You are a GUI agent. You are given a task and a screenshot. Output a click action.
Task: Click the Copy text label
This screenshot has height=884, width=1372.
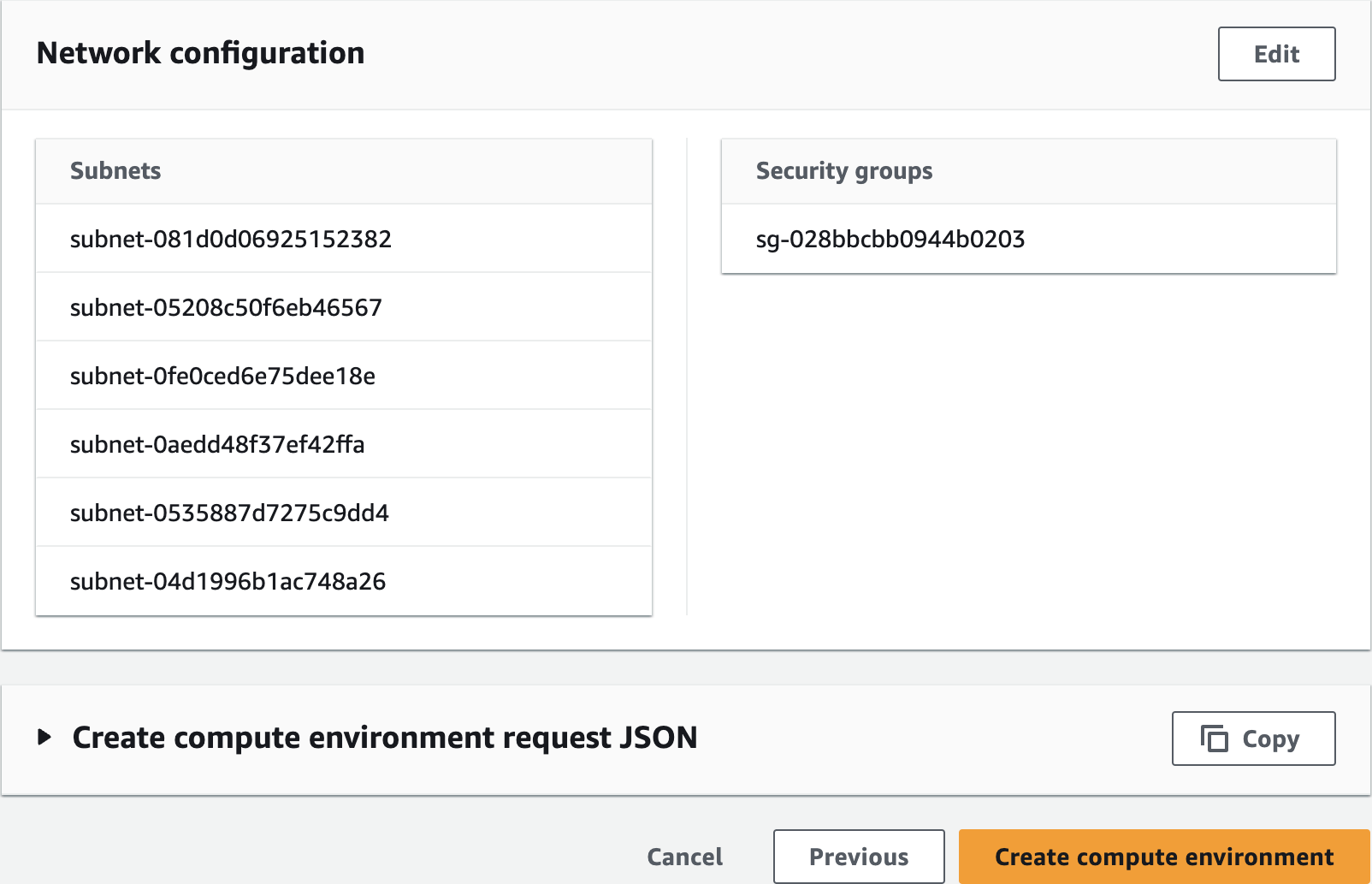[1270, 739]
